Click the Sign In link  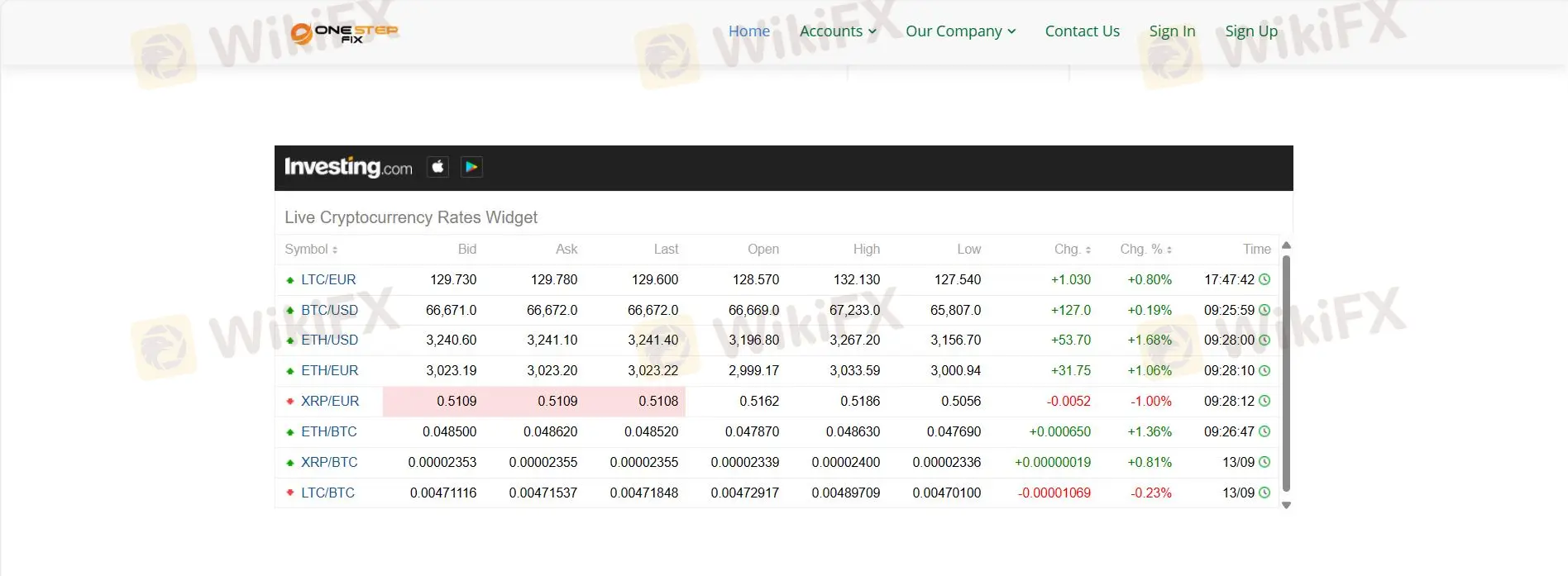coord(1172,31)
